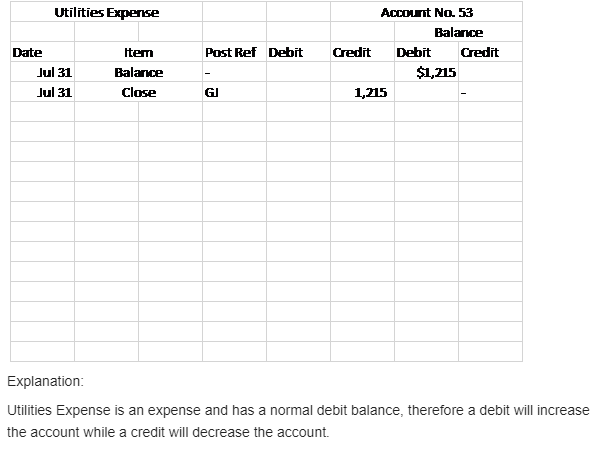Click the Explanation: label

pyautogui.click(x=46, y=382)
